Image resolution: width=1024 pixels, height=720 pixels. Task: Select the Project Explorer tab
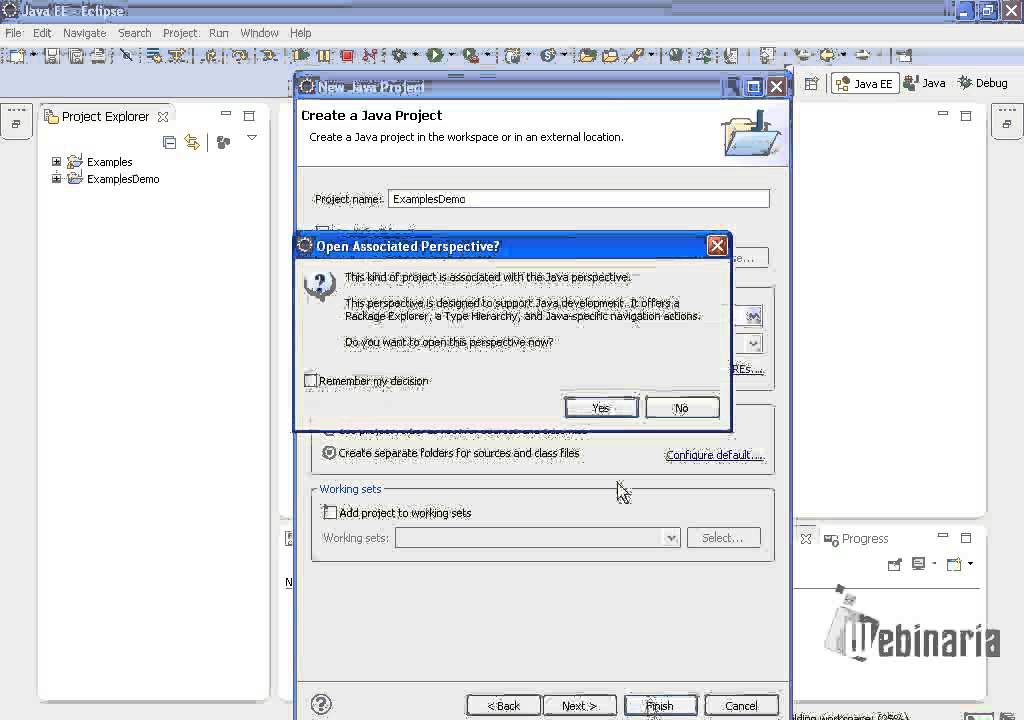(105, 116)
